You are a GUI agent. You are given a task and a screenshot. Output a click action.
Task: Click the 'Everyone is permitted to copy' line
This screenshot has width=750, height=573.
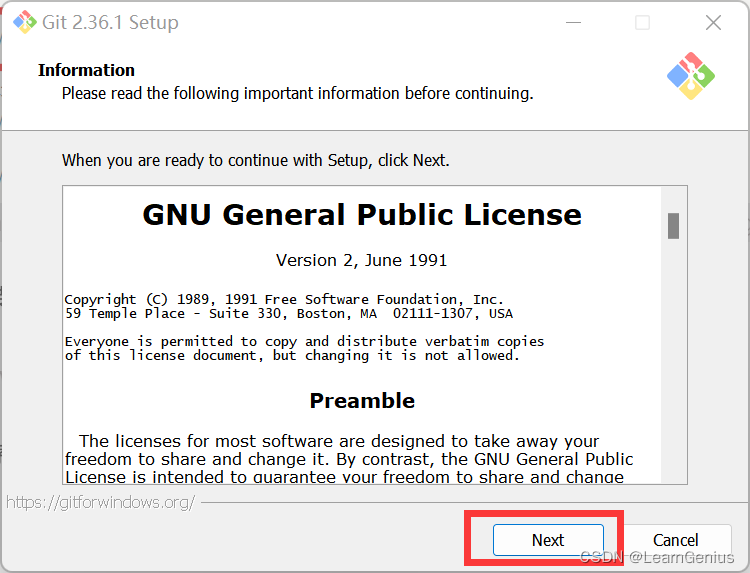click(x=304, y=342)
